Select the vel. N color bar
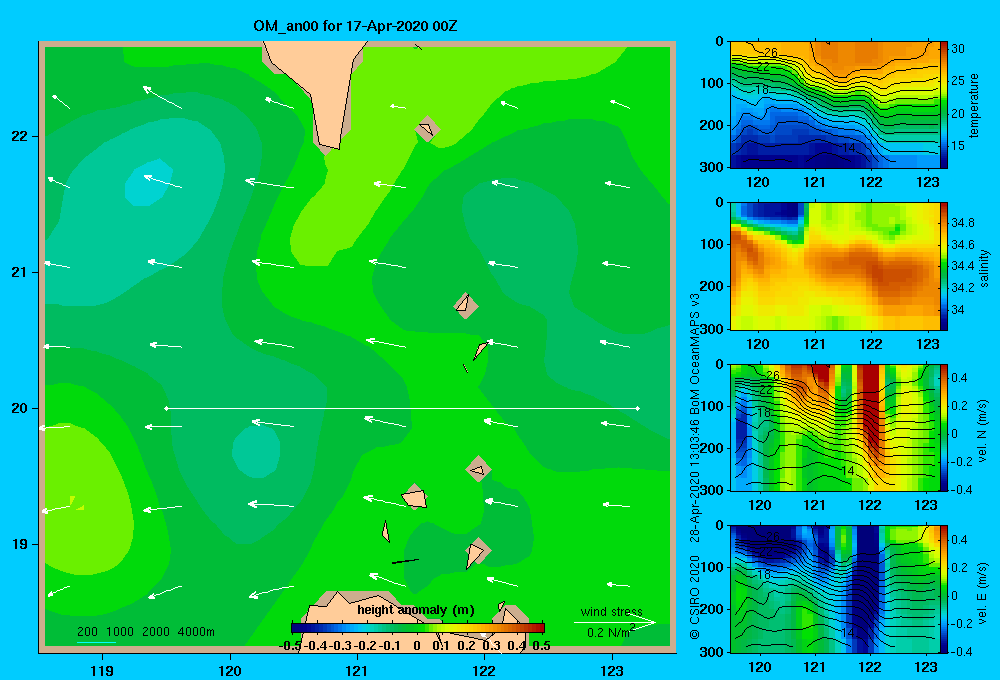The width and height of the screenshot is (1000, 680). pyautogui.click(x=944, y=427)
